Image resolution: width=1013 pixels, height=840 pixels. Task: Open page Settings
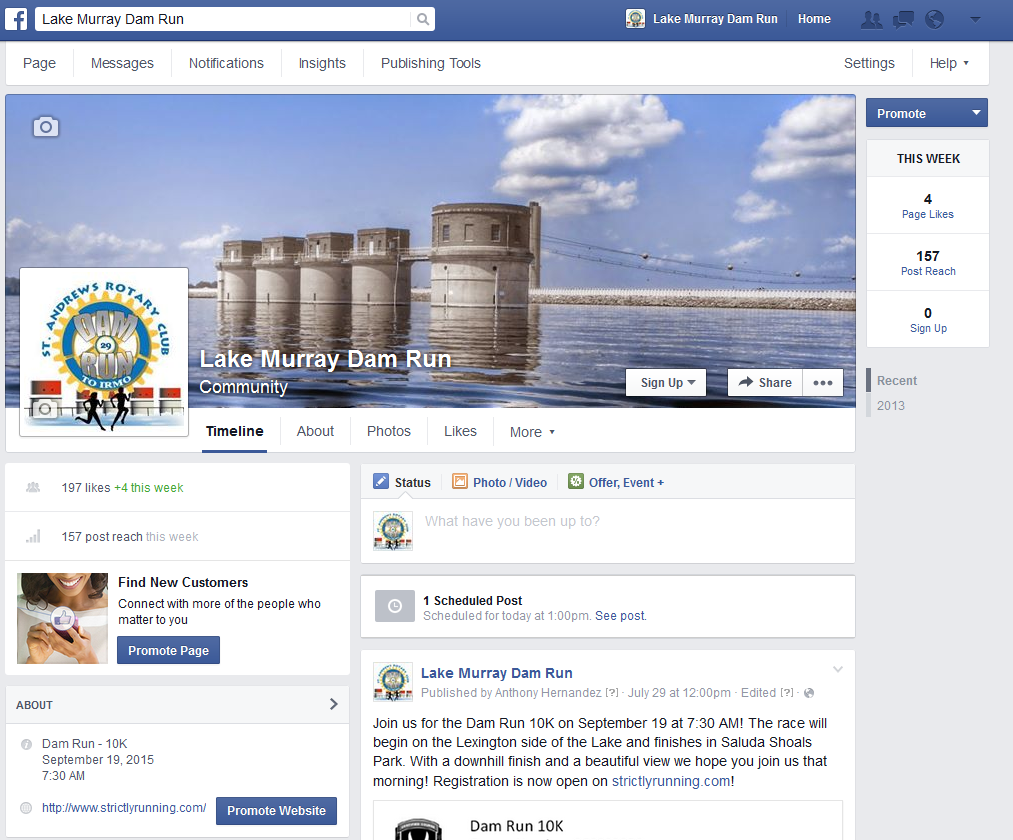[x=869, y=63]
